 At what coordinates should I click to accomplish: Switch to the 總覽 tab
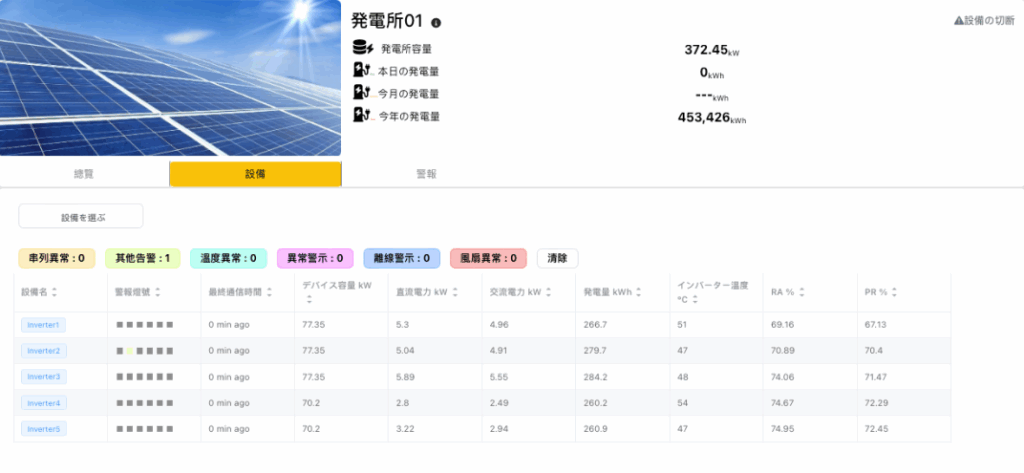(84, 174)
